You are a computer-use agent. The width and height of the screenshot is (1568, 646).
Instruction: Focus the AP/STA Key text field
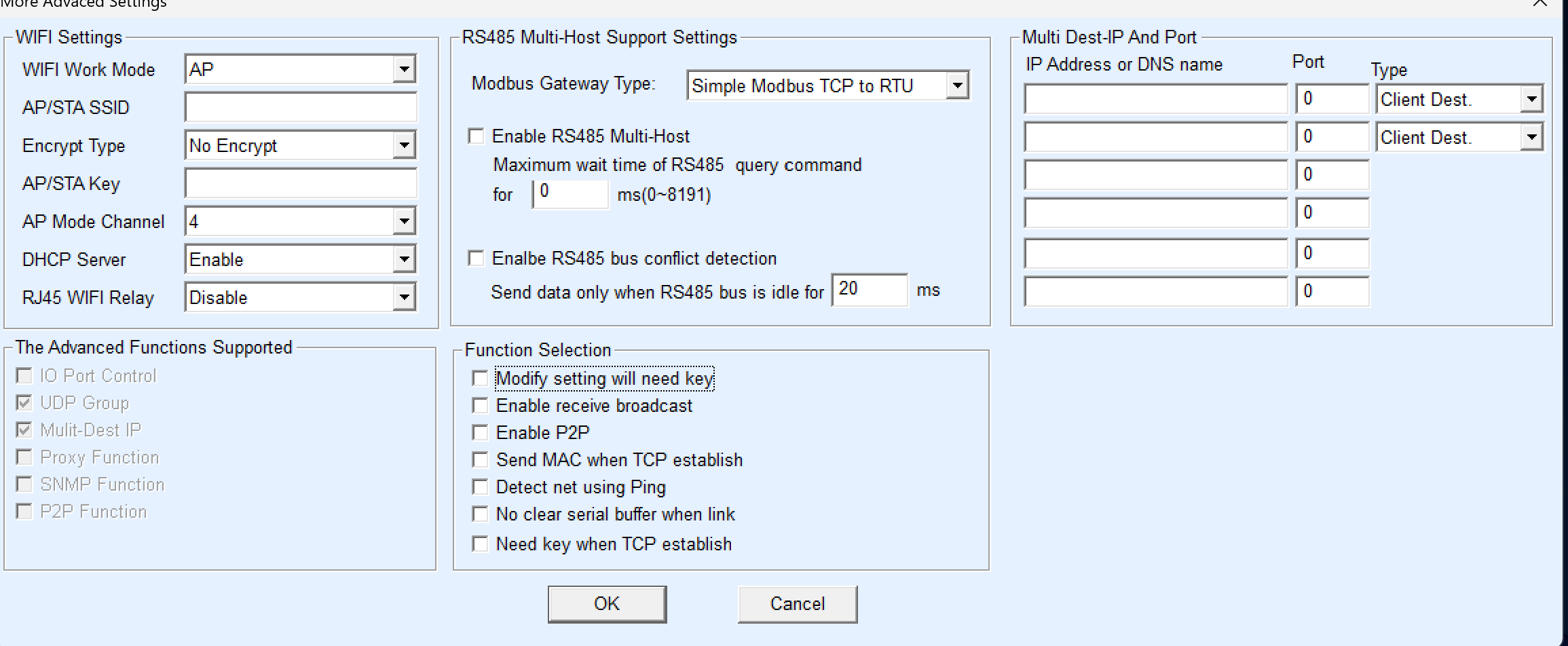pyautogui.click(x=300, y=183)
